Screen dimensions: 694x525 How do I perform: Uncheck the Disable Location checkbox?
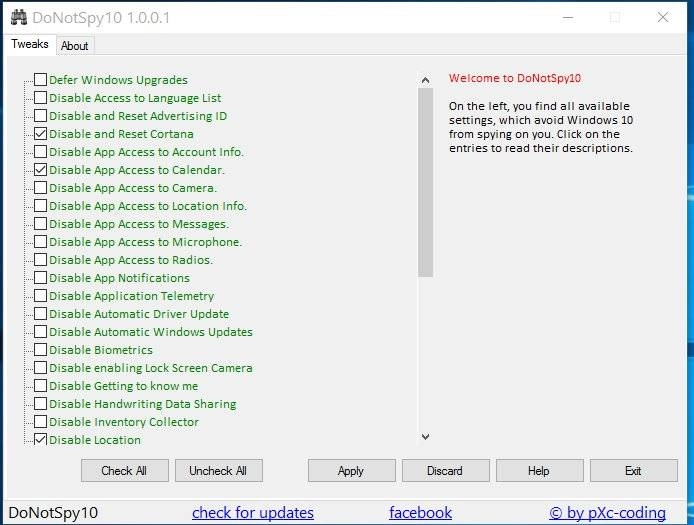(x=40, y=440)
